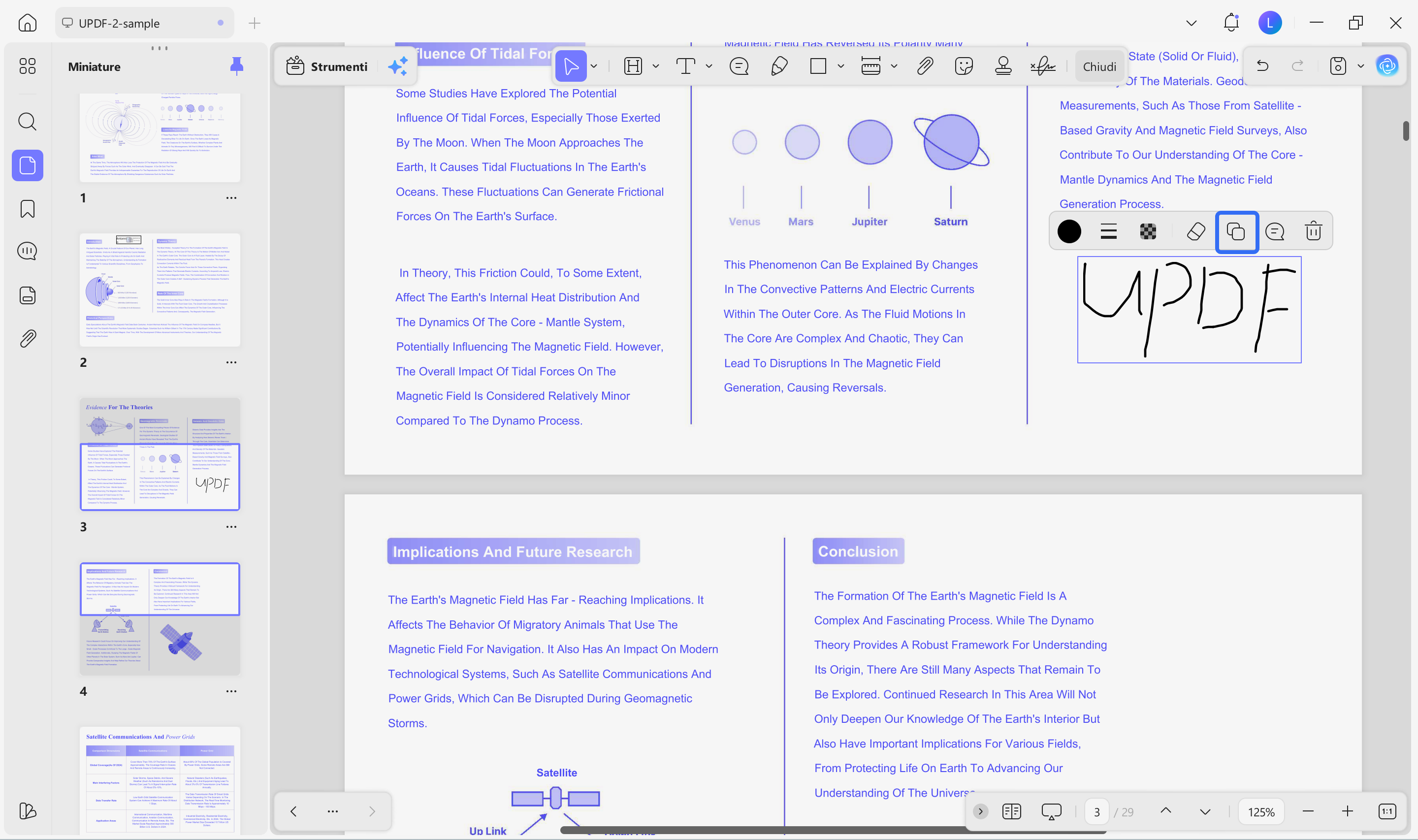
Task: Open the 125% zoom level dropdown
Action: 1261,812
